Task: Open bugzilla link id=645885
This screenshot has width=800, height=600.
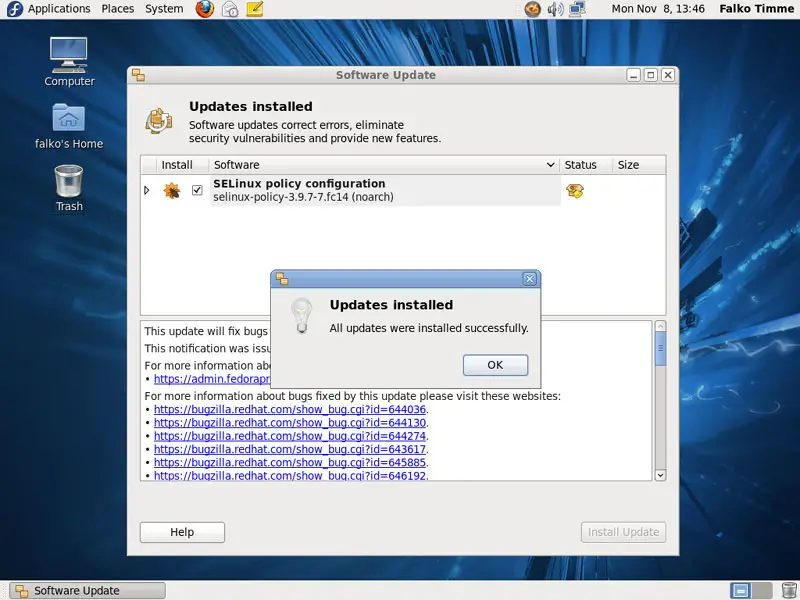Action: (x=290, y=462)
